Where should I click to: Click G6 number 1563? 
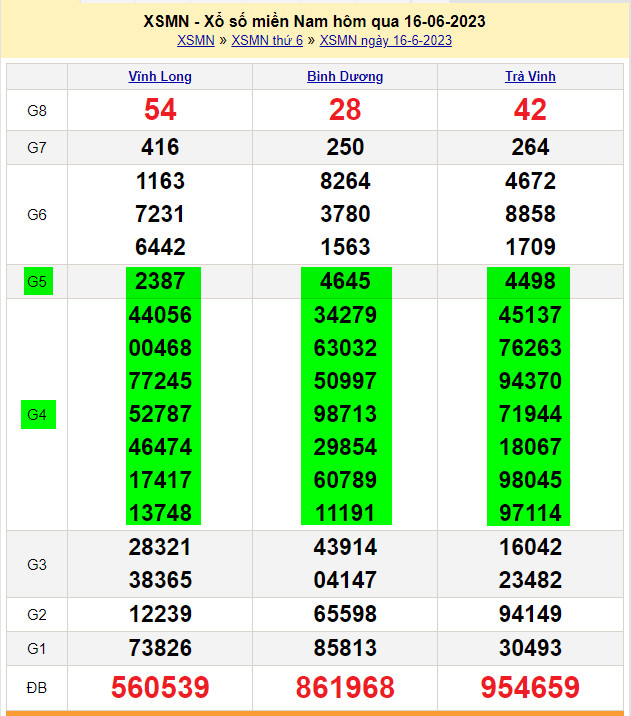tap(345, 247)
